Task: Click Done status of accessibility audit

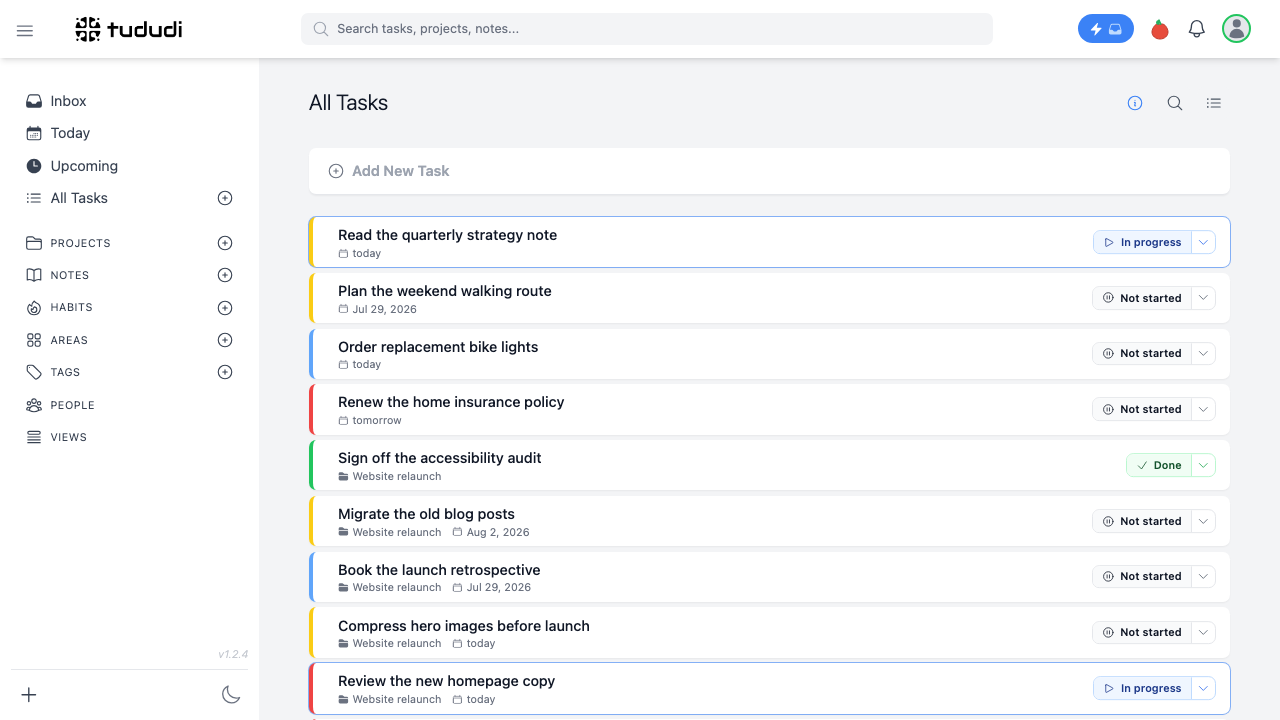Action: coord(1159,465)
